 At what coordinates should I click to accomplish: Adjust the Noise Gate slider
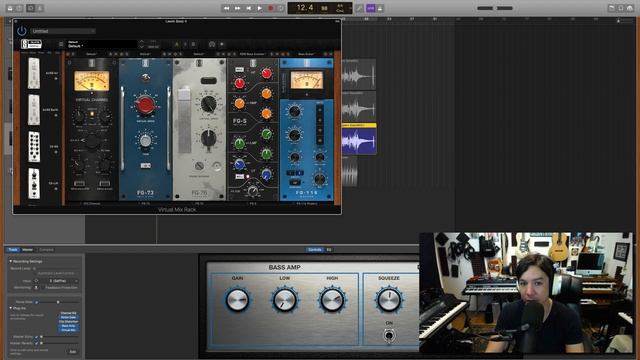click(58, 302)
